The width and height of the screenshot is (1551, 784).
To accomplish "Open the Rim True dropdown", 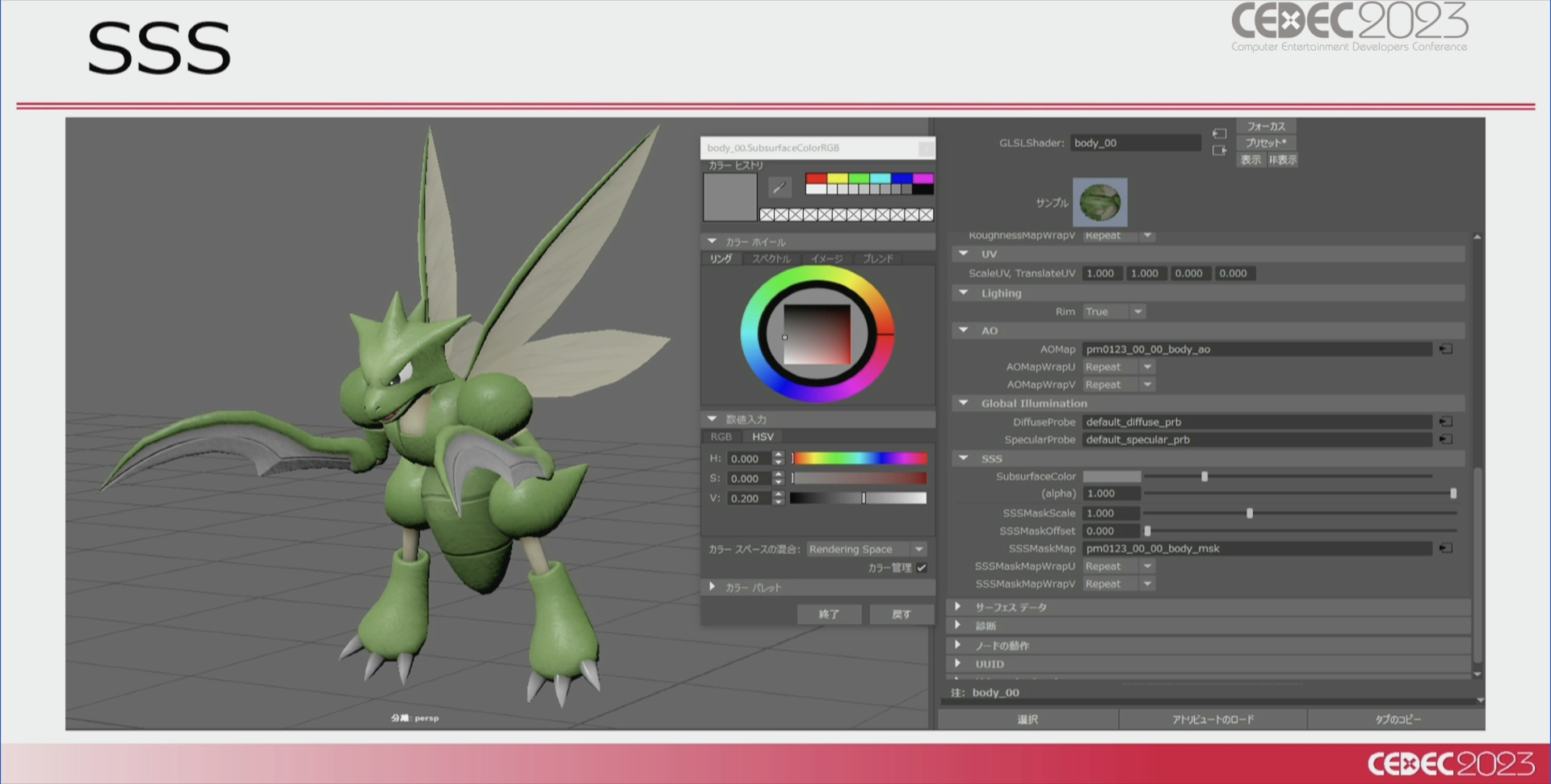I will [x=1137, y=312].
